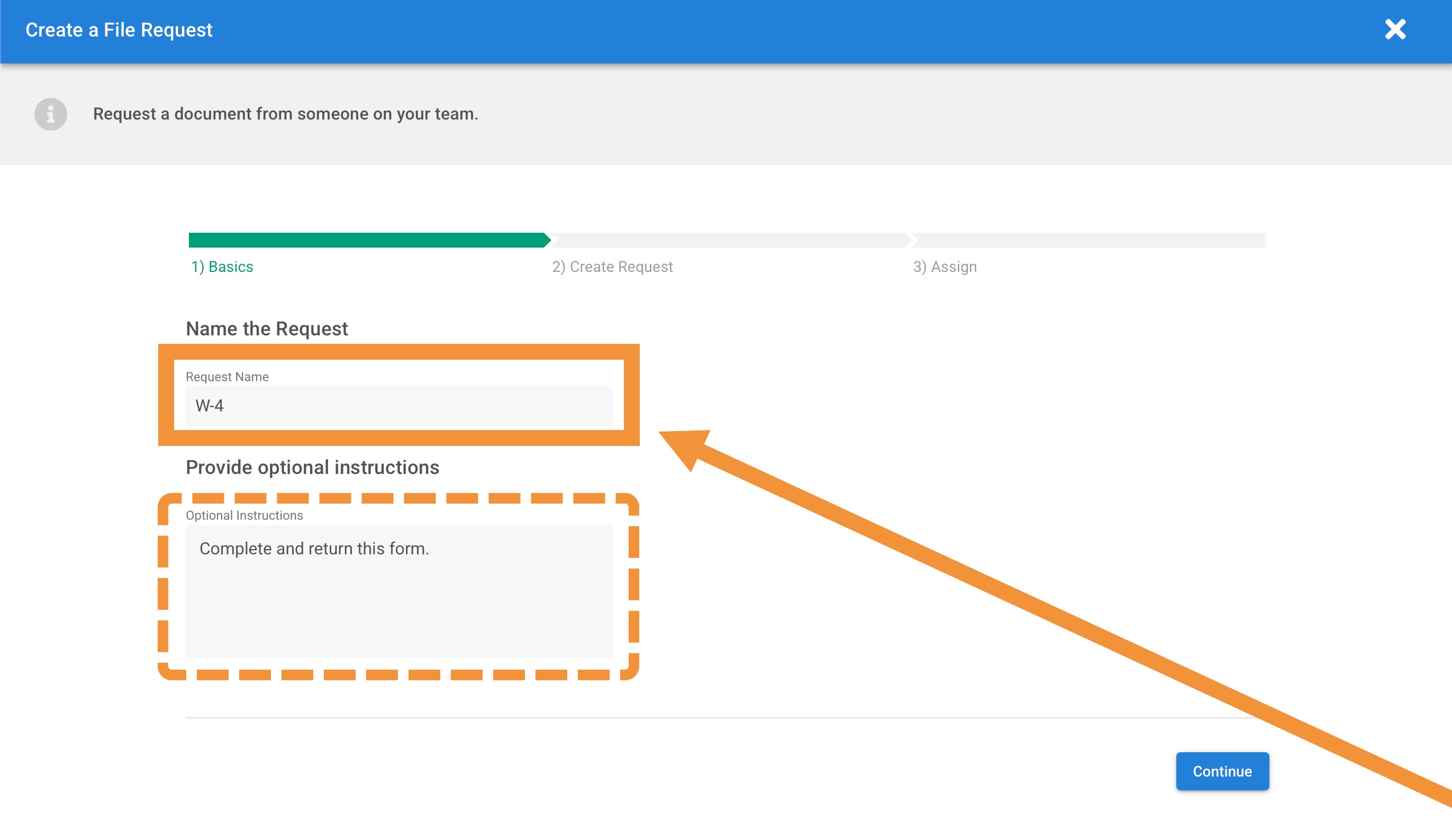Click the green chevron tip ending Basics bar
The image size is (1452, 840).
[547, 240]
